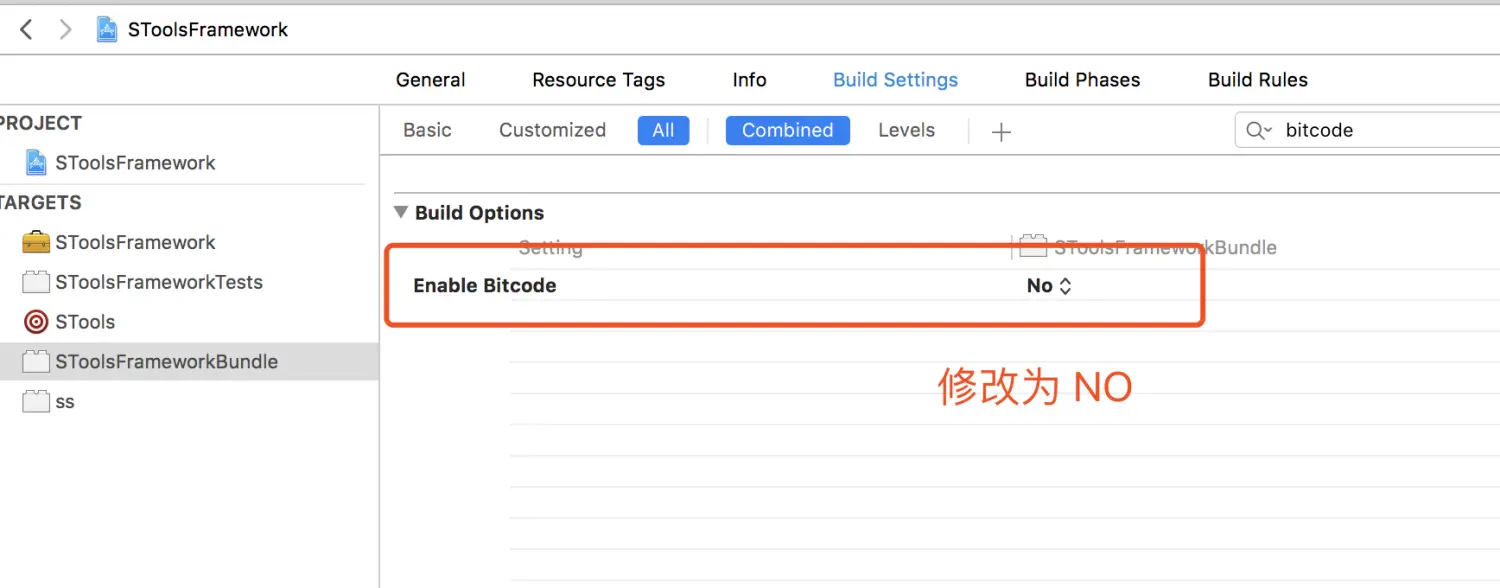
Task: Select the SToolsFrameworkTests target
Action: pyautogui.click(x=158, y=282)
